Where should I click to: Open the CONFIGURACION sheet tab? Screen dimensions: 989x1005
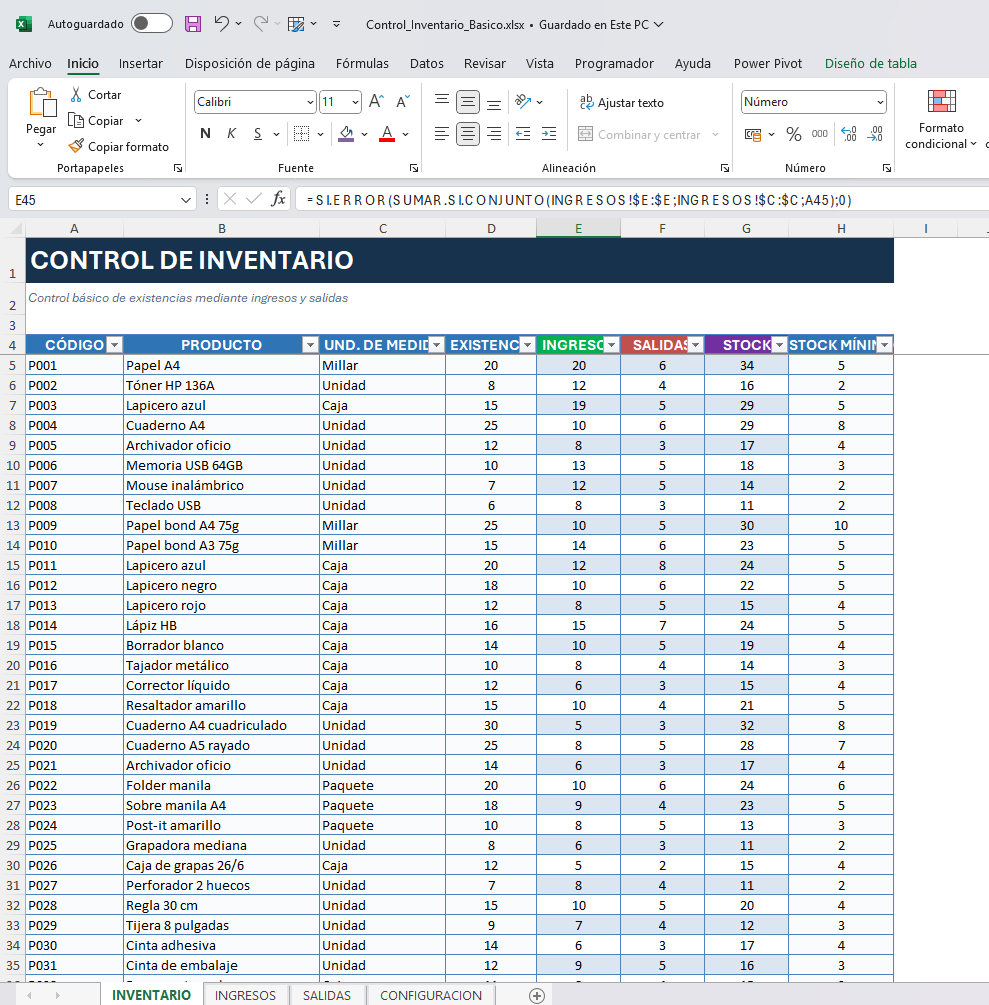tap(431, 995)
